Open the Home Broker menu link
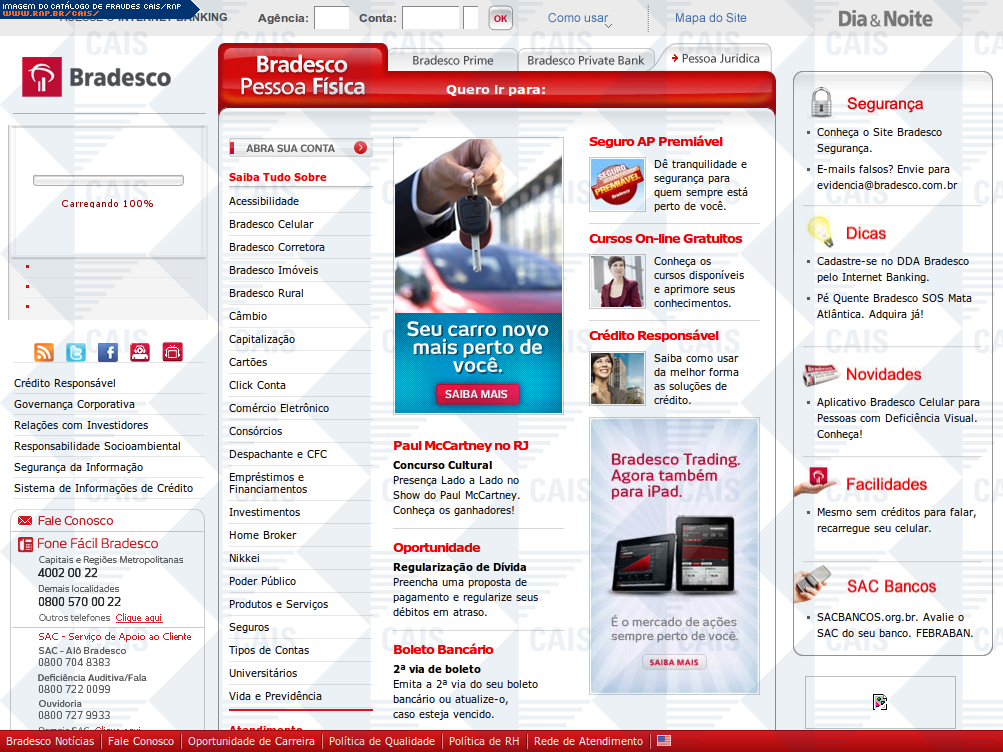 point(263,535)
